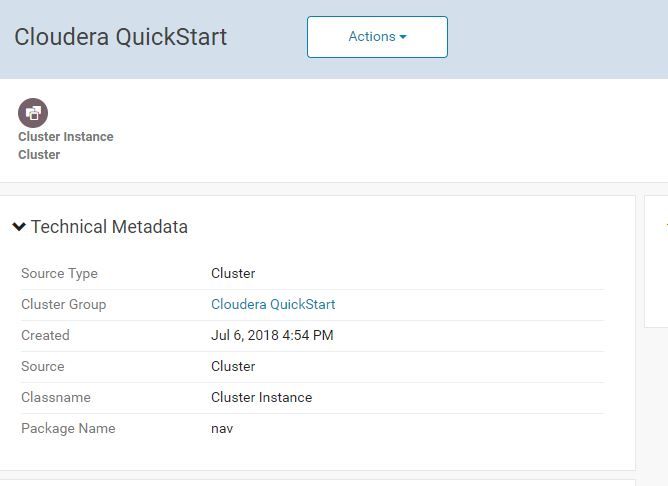Click the Classname field label
This screenshot has width=668, height=486.
click(x=55, y=397)
